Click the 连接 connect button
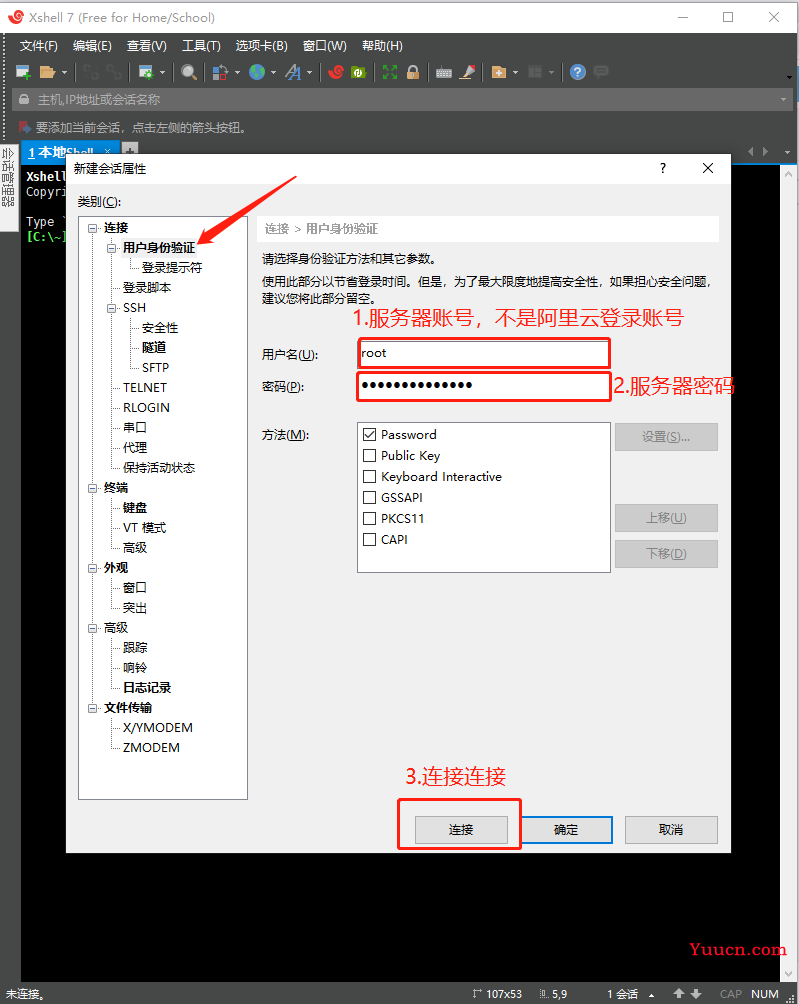 [461, 830]
